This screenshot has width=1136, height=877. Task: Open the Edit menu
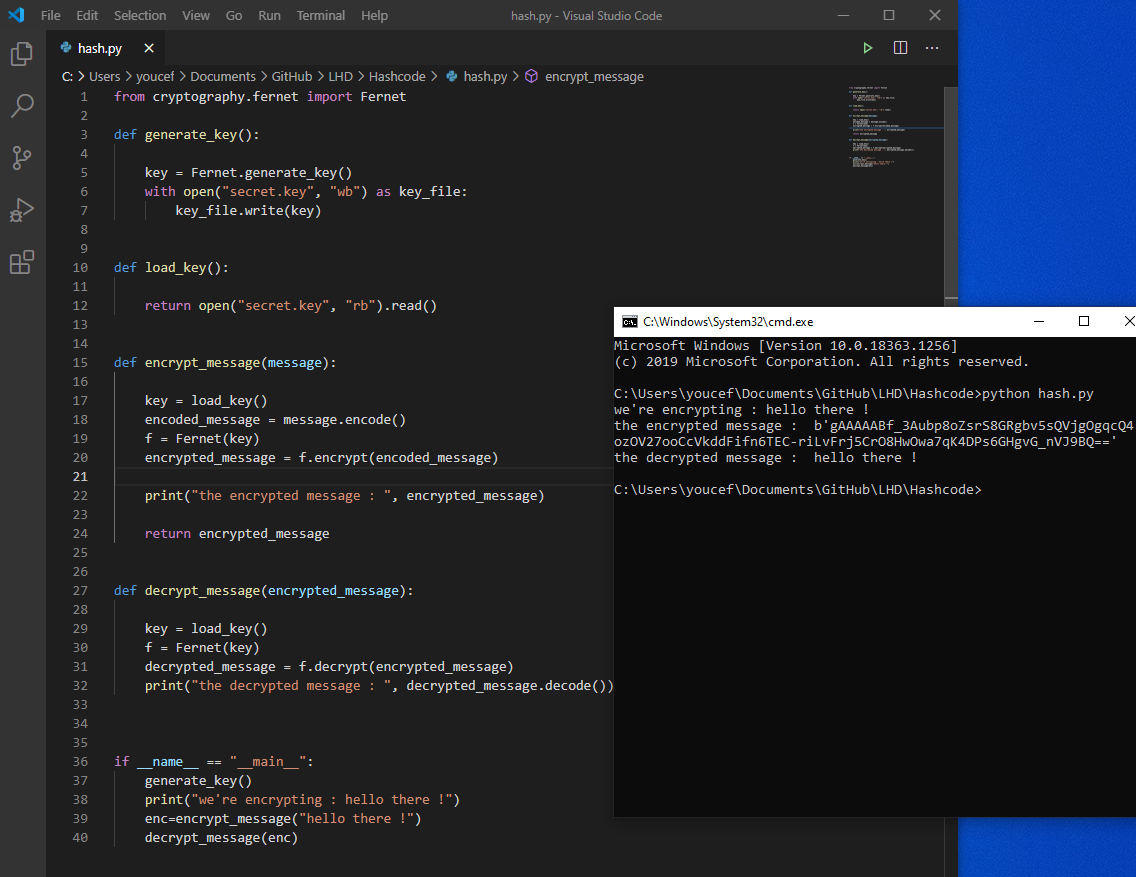point(87,15)
